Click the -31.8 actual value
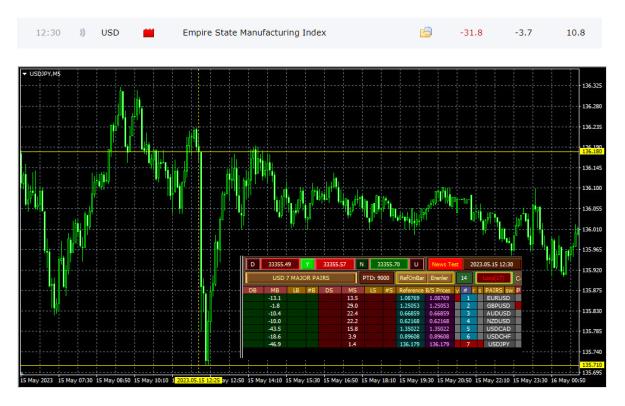The height and width of the screenshot is (406, 625). tap(471, 33)
